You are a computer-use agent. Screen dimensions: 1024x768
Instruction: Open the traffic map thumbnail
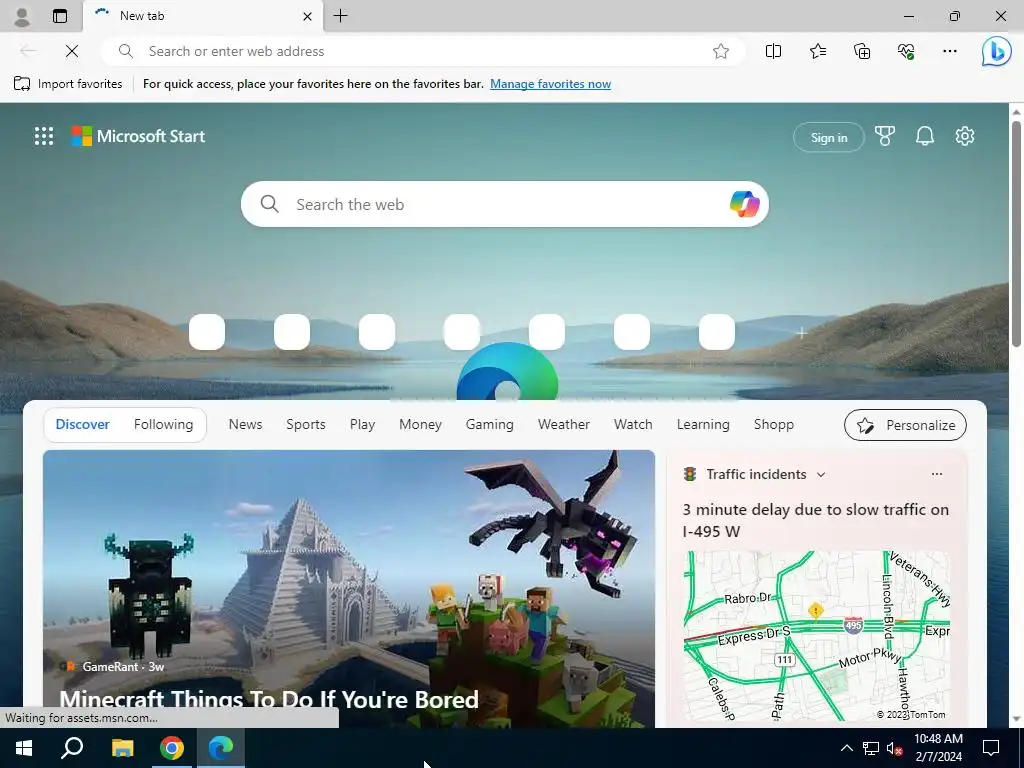[816, 636]
